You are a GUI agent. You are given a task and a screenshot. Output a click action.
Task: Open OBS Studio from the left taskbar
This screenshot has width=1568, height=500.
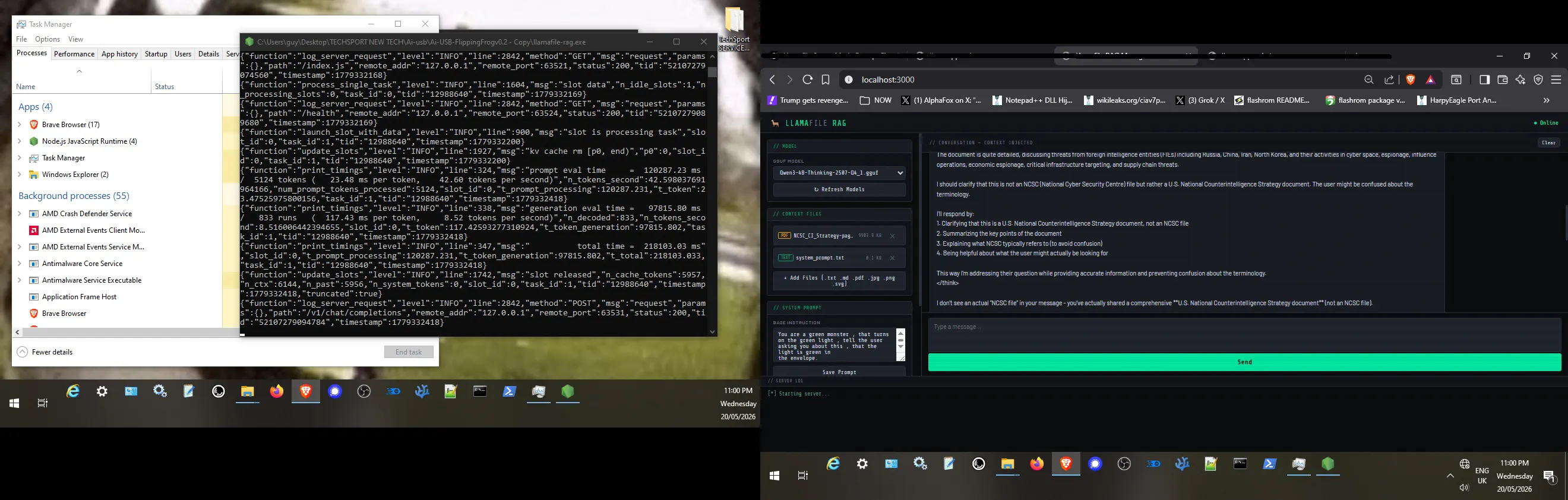(364, 392)
